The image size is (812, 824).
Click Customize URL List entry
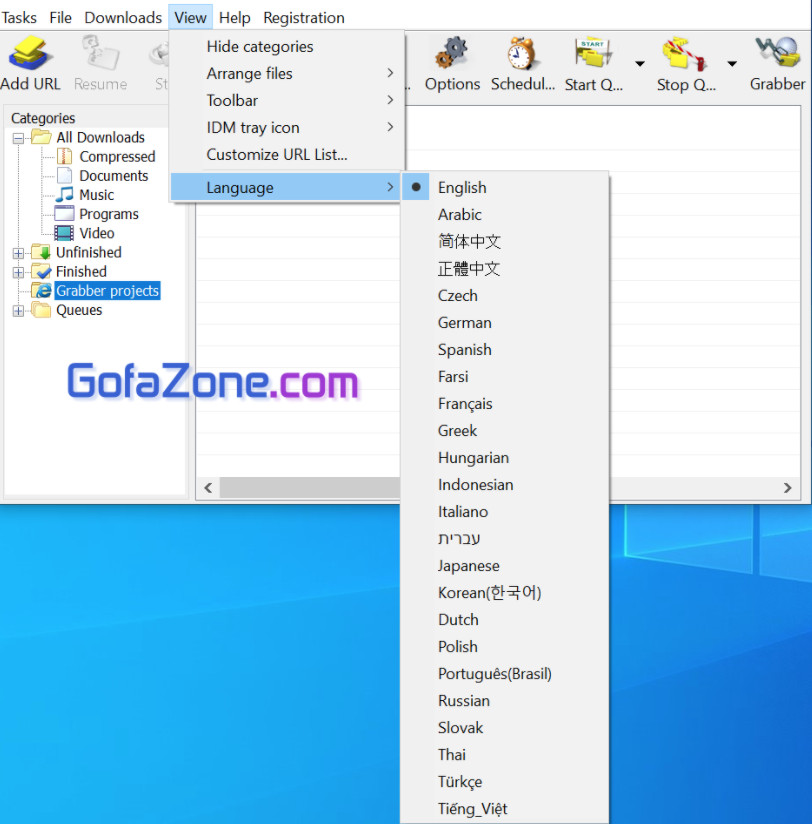pos(277,155)
